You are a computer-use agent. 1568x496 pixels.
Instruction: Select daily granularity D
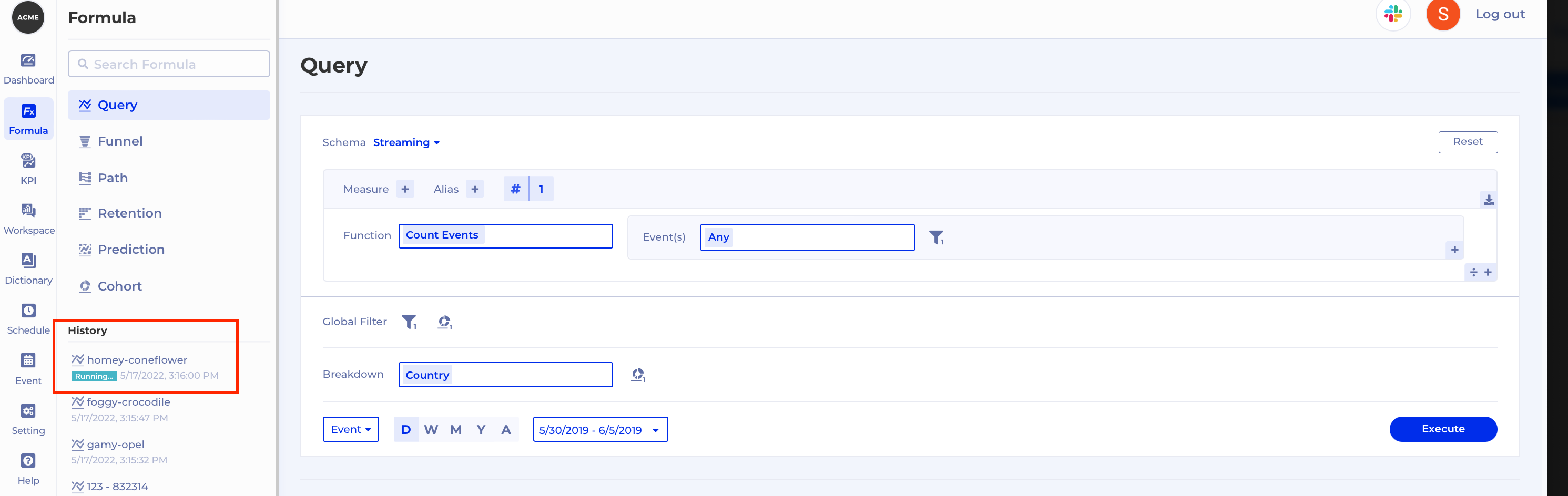coord(406,430)
